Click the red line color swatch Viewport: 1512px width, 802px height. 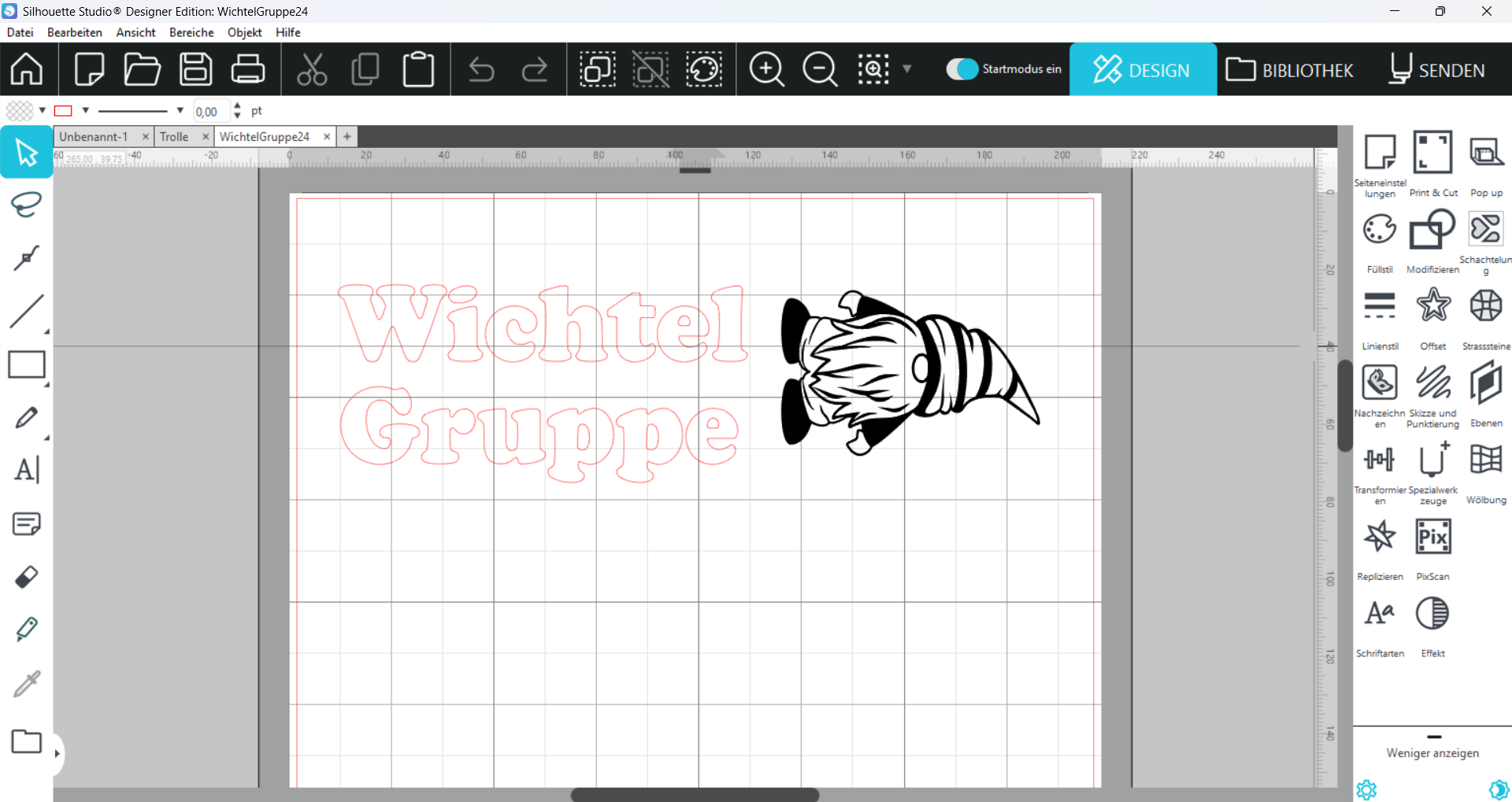64,111
